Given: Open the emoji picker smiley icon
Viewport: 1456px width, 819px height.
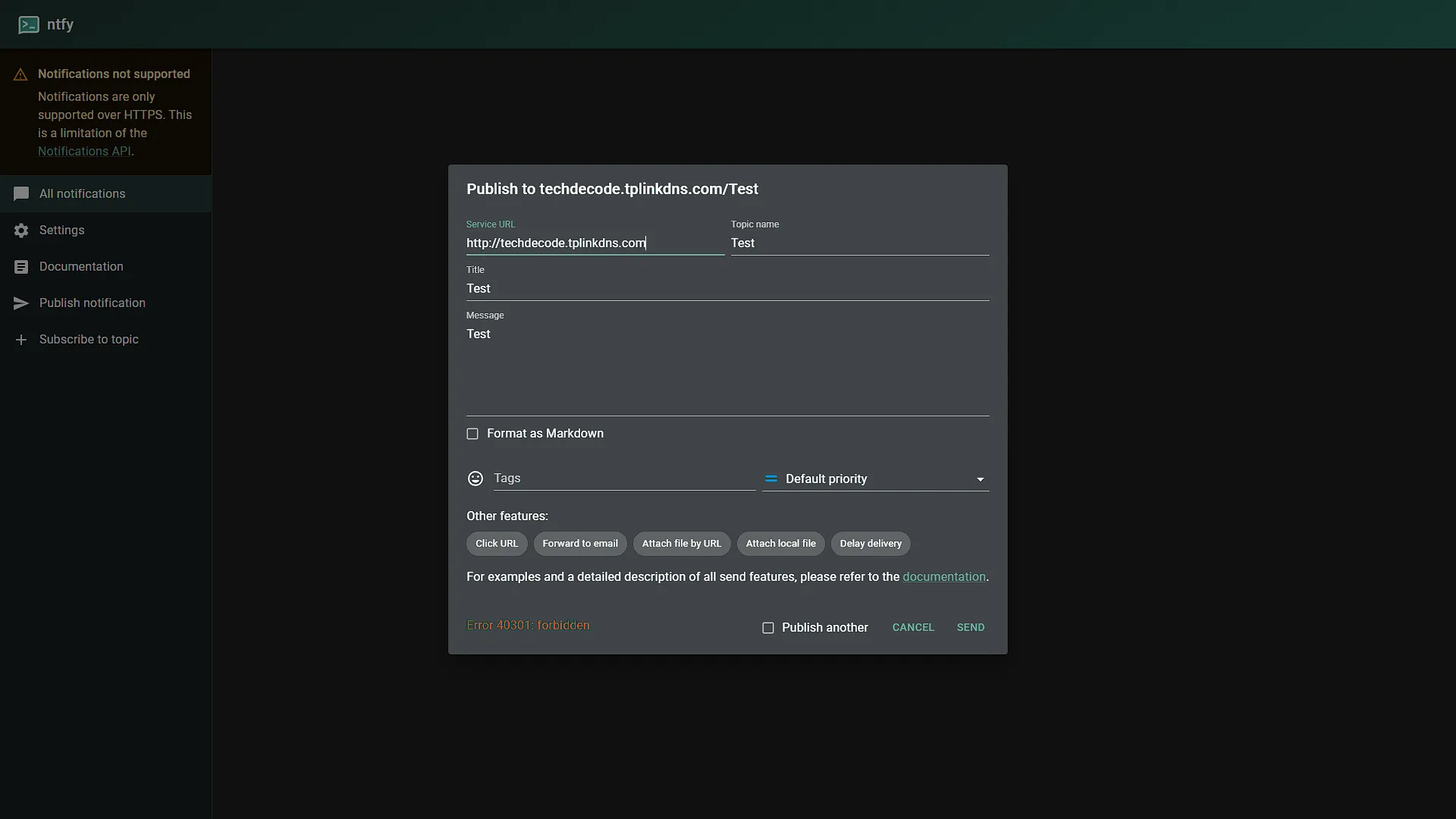Looking at the screenshot, I should pos(475,479).
